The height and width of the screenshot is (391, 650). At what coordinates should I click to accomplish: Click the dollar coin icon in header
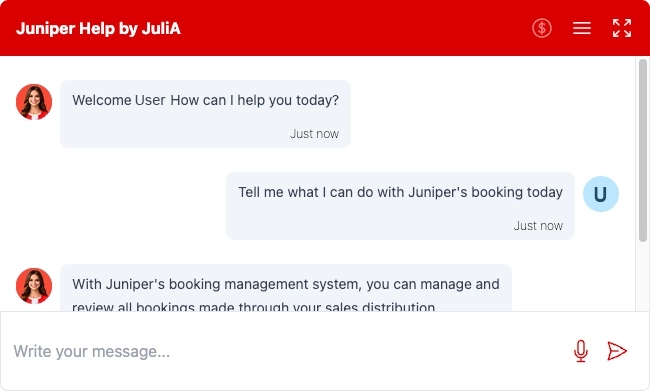542,28
